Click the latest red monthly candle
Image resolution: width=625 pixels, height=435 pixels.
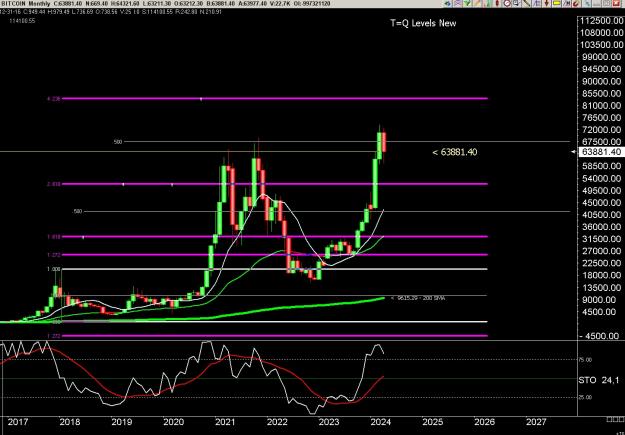(384, 142)
